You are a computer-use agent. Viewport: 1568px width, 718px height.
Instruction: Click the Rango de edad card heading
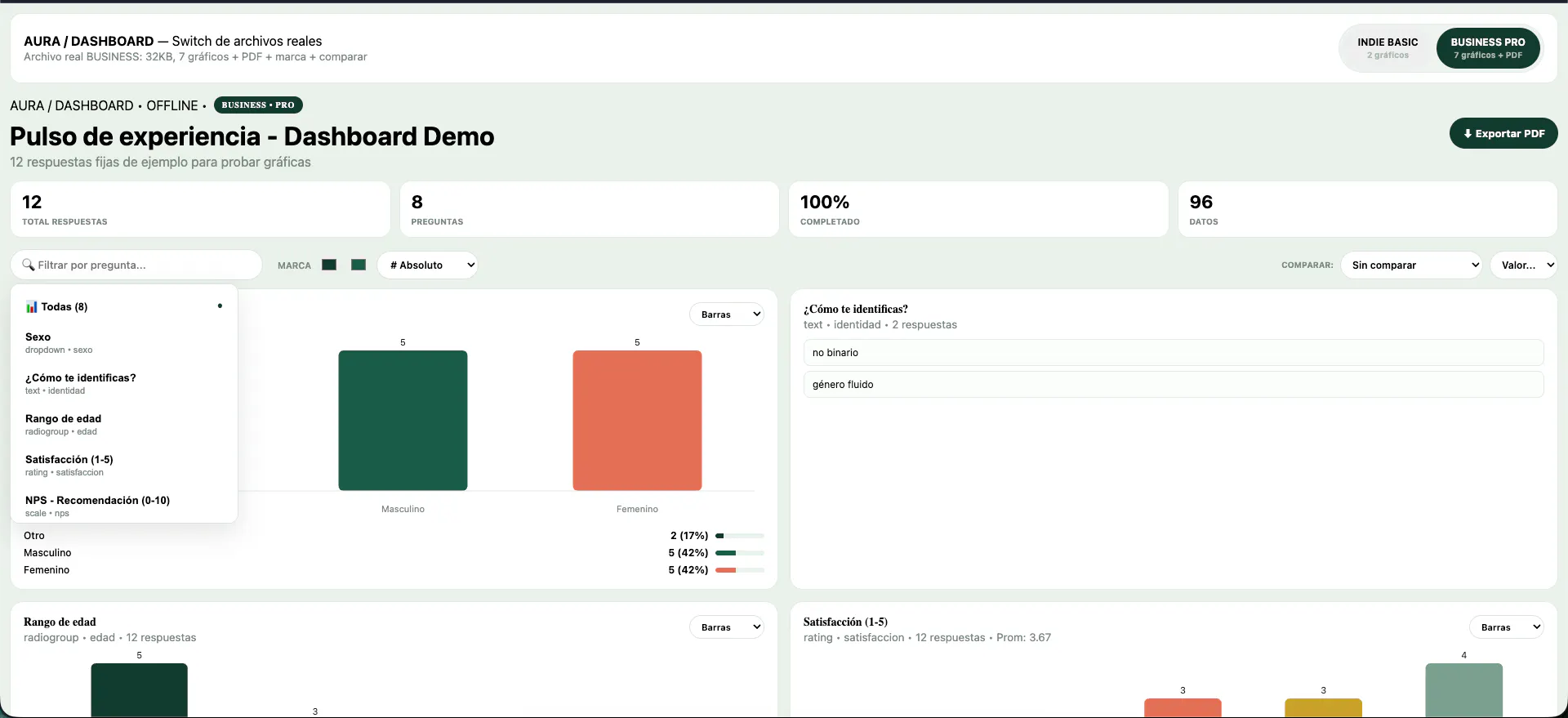coord(60,622)
